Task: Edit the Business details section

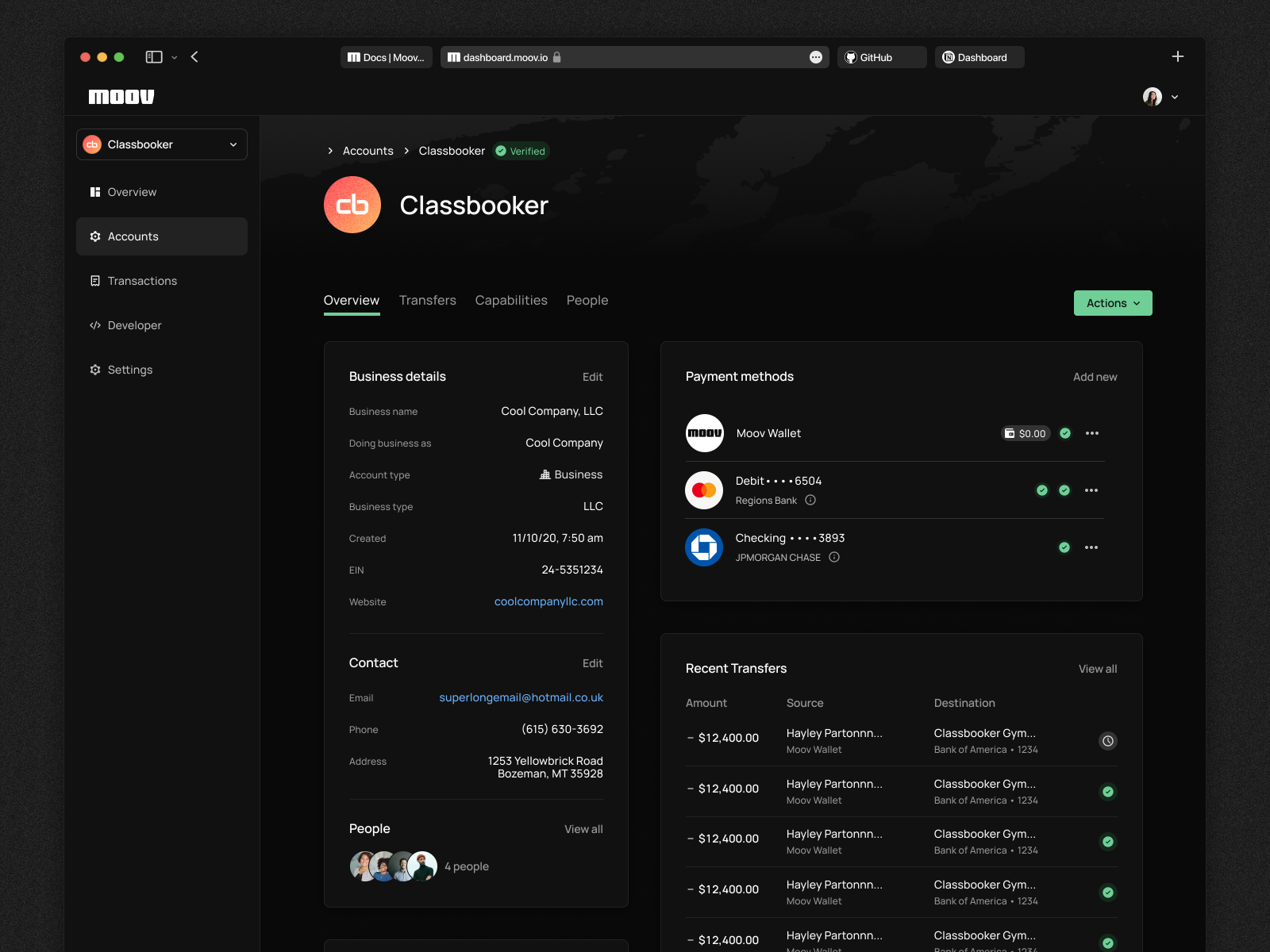Action: [593, 377]
